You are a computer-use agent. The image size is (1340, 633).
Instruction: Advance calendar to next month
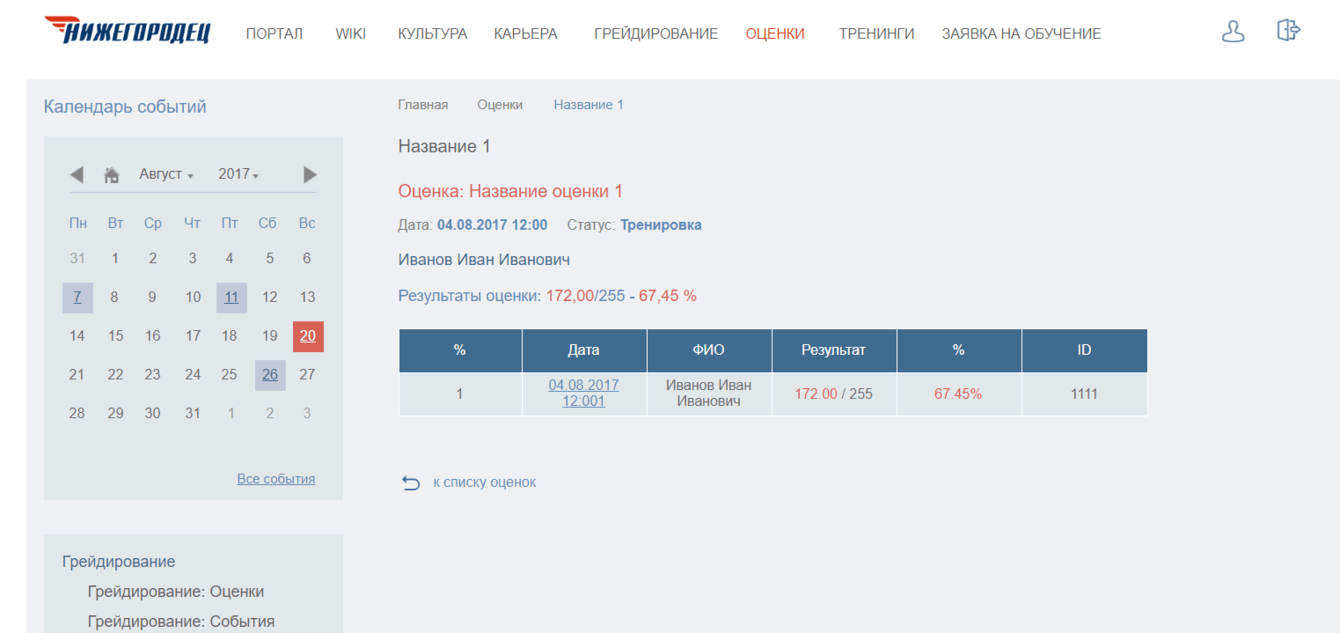click(310, 175)
